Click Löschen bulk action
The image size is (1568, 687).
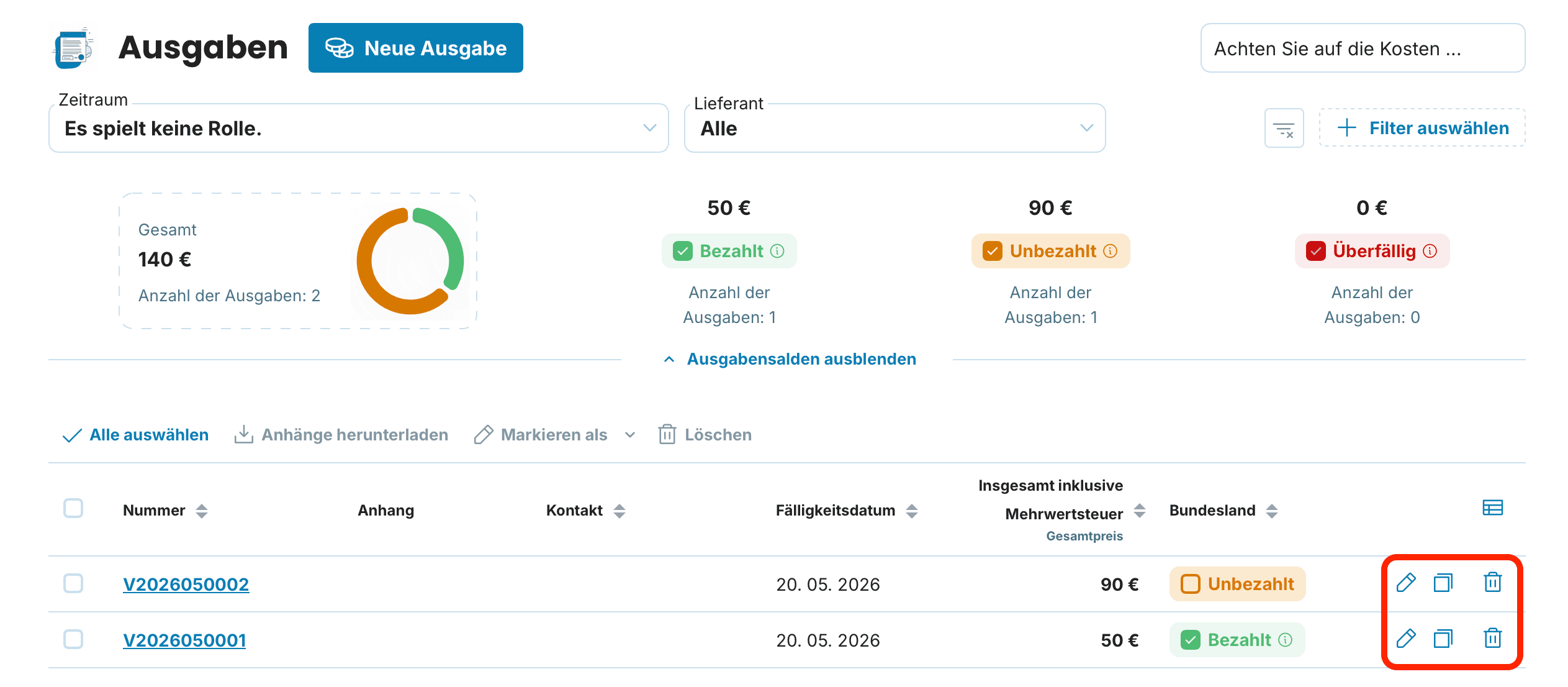click(x=705, y=435)
